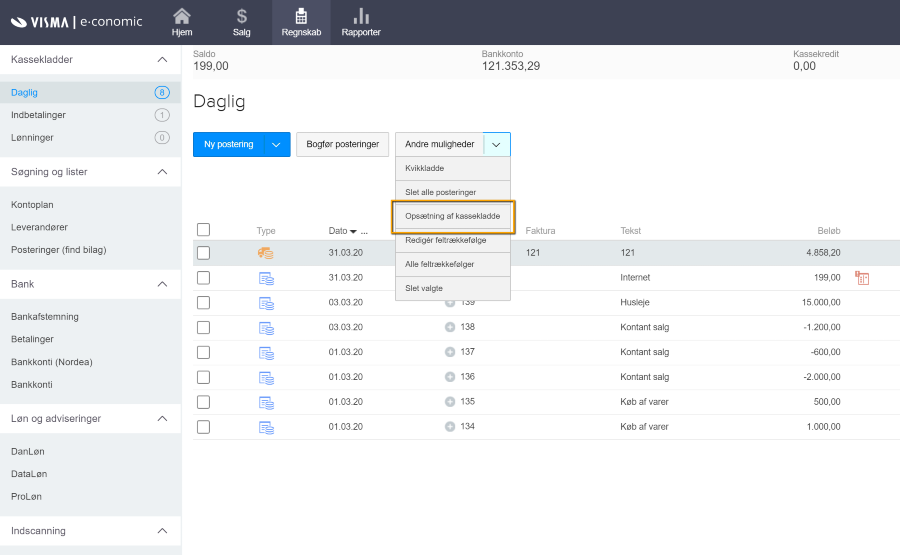Screen dimensions: 900x556
Task: Select Alle feltrækkefølger
Action: click(453, 265)
